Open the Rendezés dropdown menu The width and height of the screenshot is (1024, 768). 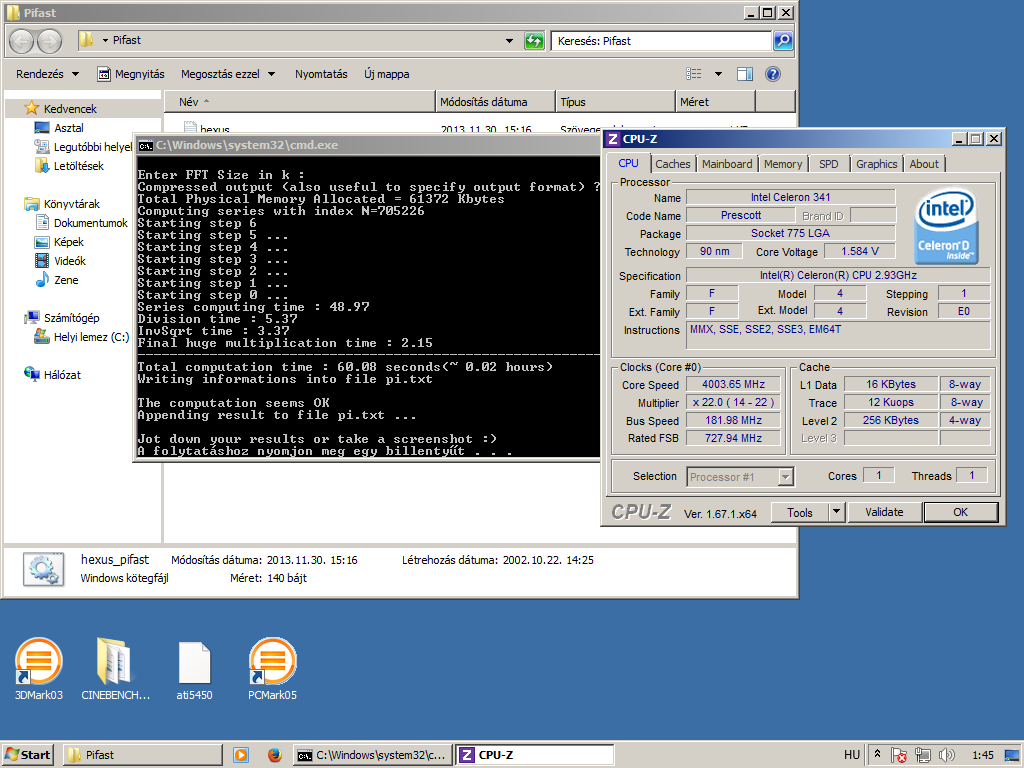pyautogui.click(x=48, y=74)
